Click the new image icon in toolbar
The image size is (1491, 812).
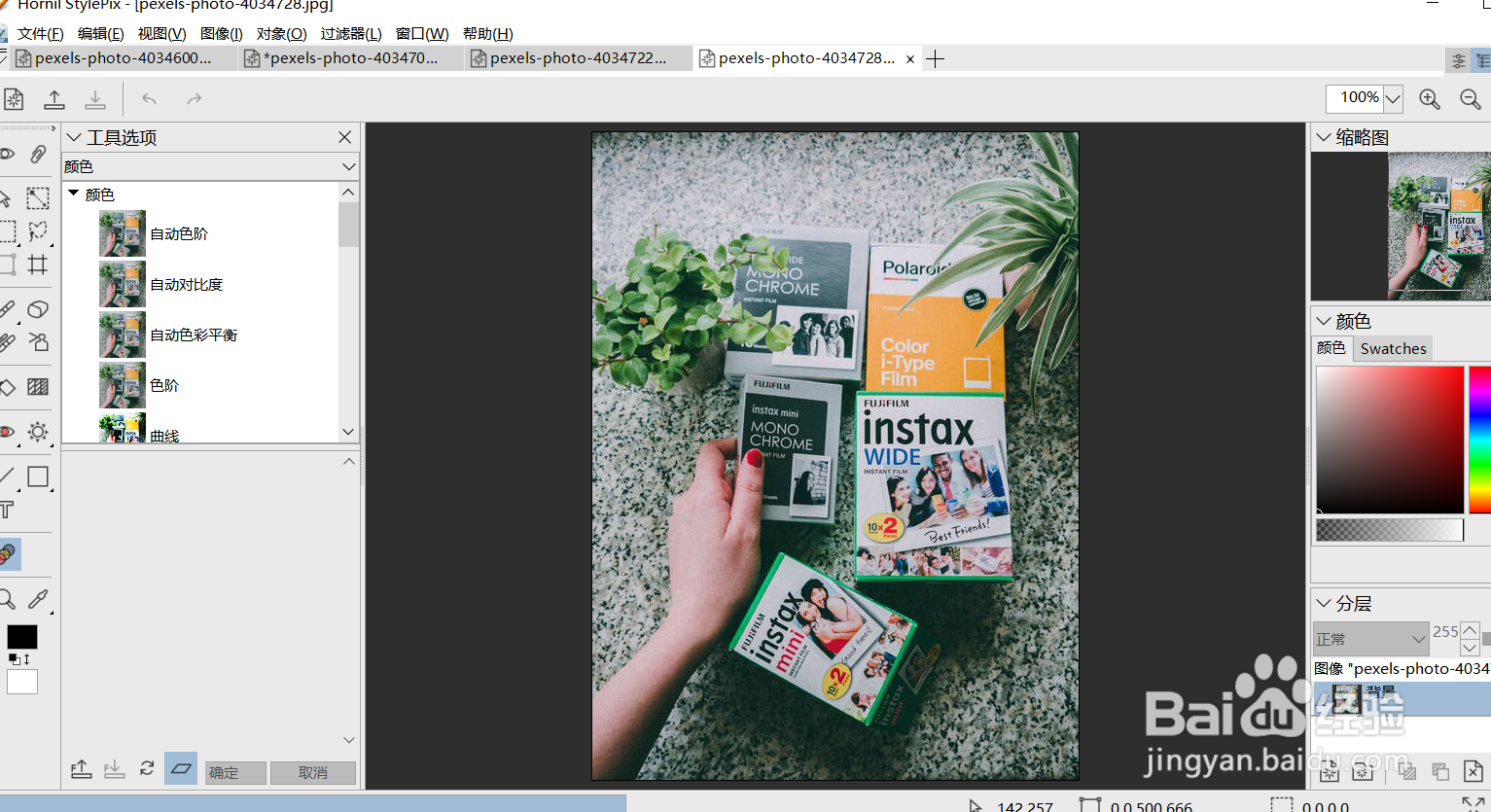coord(14,99)
